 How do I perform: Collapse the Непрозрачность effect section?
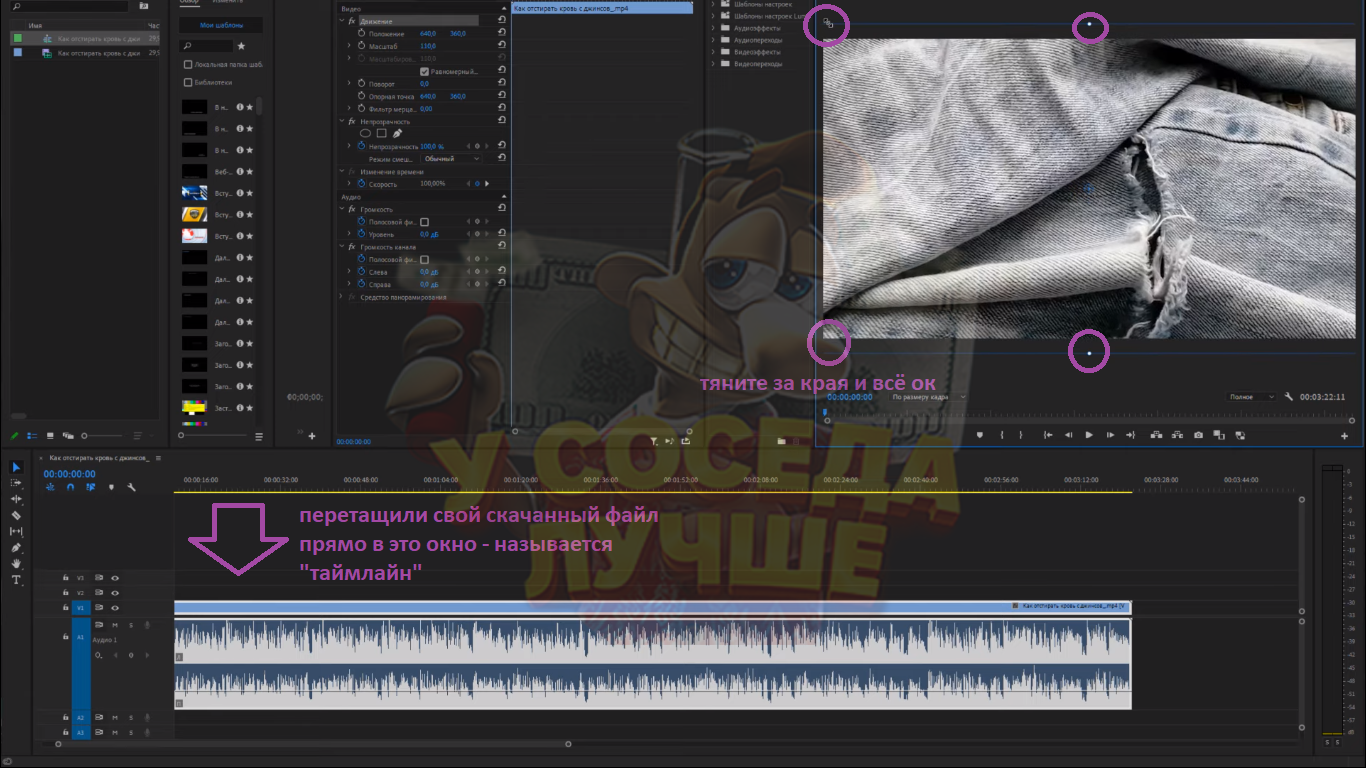click(340, 121)
